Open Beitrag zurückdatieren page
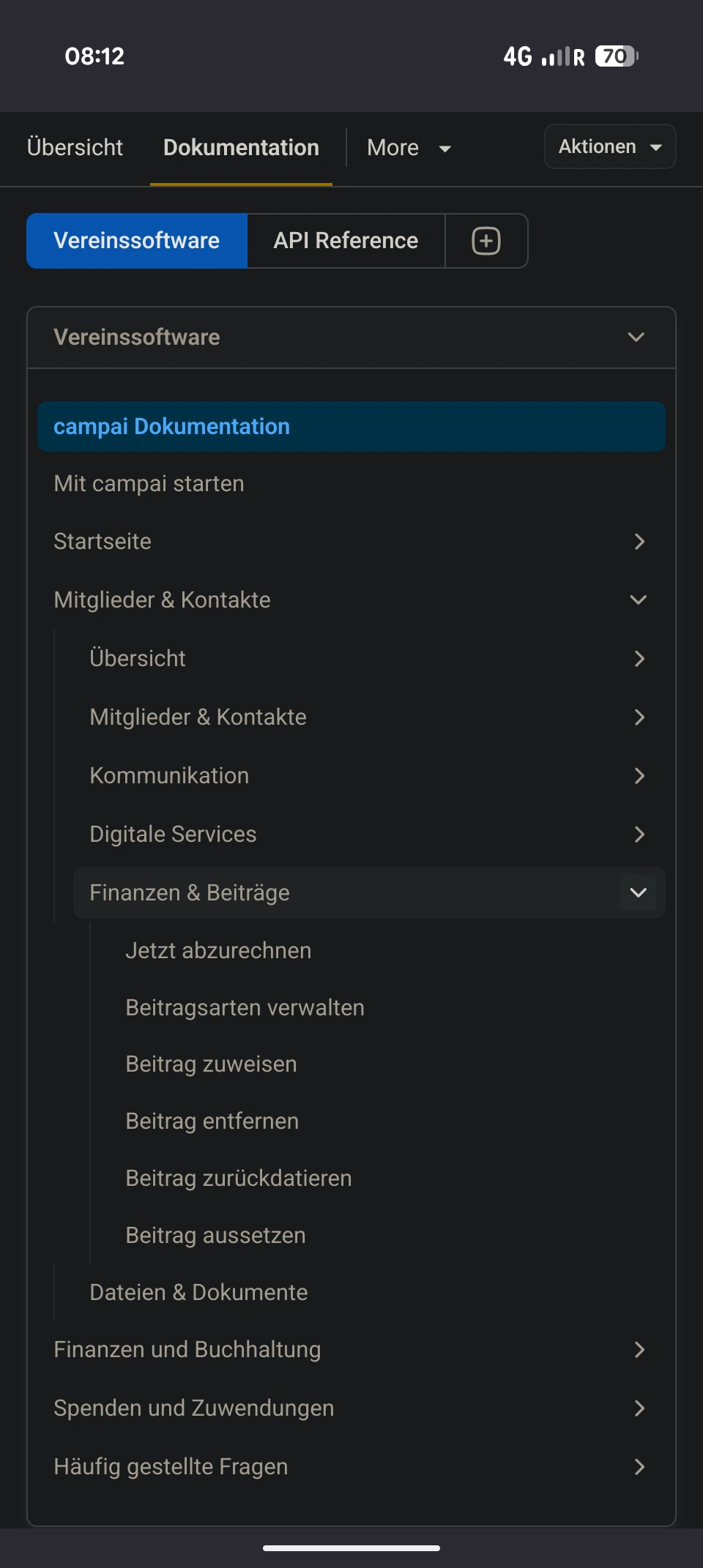 [x=239, y=1179]
